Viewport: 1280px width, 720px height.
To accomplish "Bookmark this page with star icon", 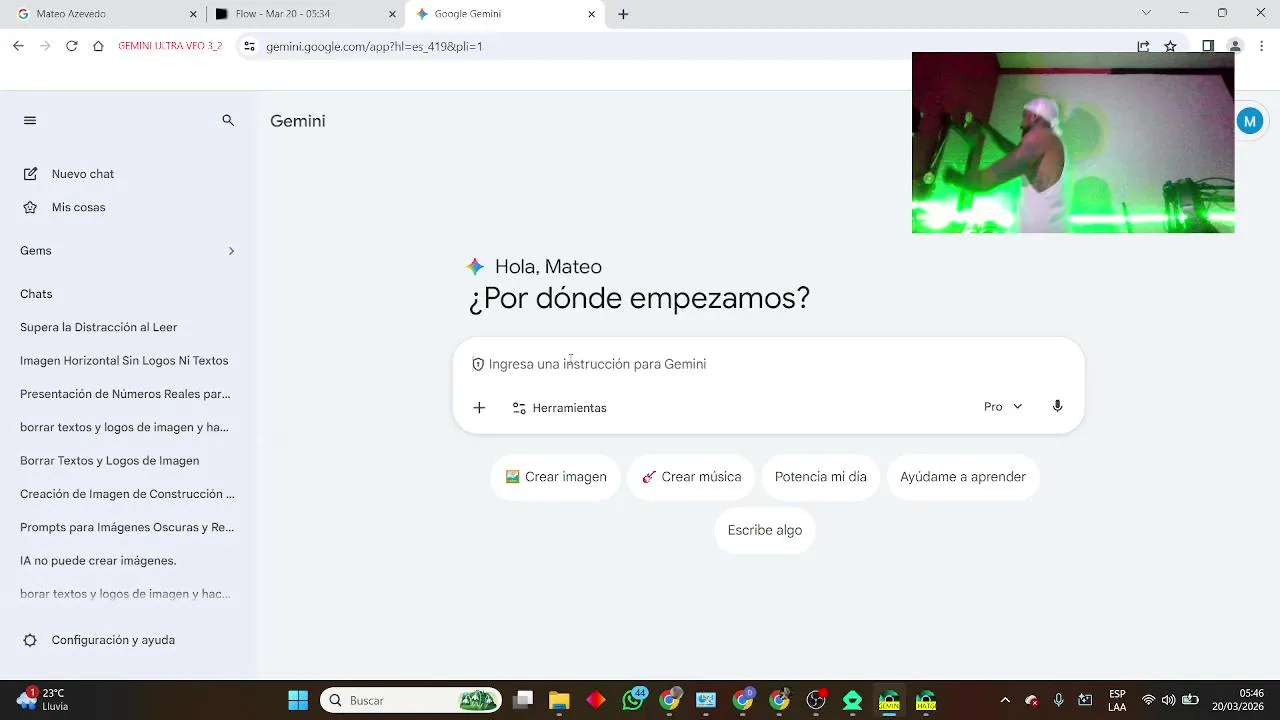I will [1170, 46].
